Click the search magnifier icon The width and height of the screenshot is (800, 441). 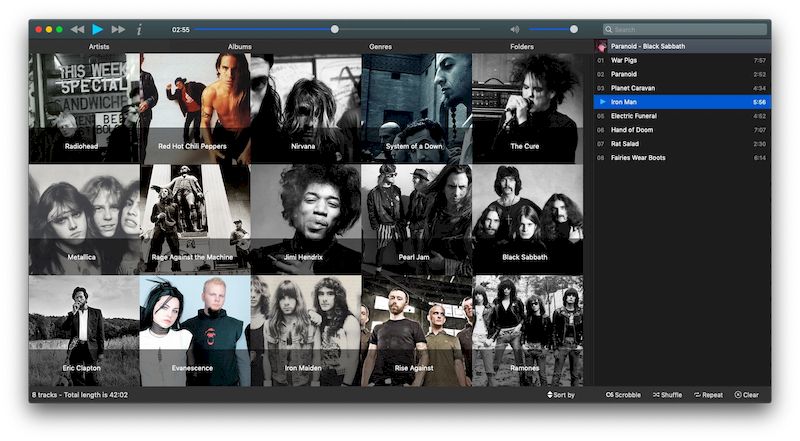pos(609,30)
